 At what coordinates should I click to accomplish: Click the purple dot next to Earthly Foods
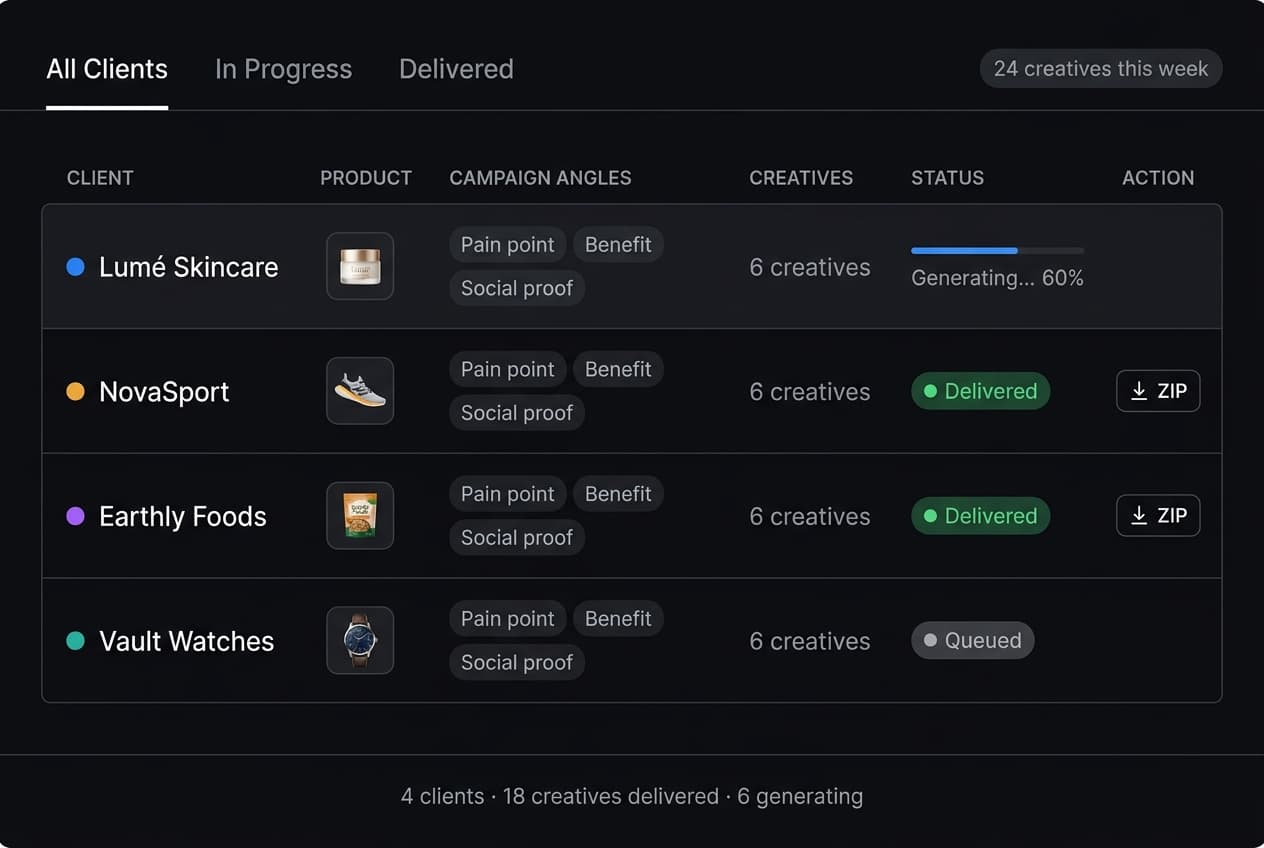(x=75, y=516)
